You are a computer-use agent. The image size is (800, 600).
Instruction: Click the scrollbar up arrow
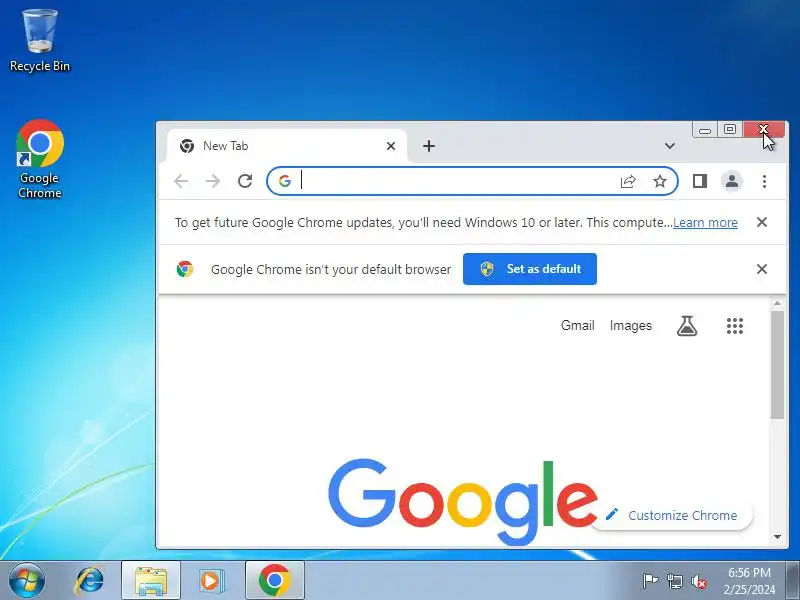point(777,303)
